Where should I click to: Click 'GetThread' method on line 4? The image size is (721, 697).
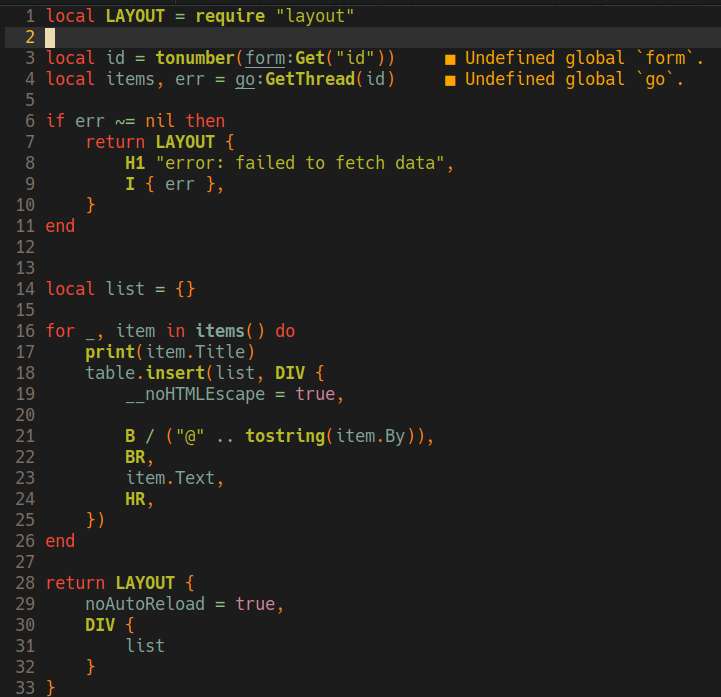[310, 79]
